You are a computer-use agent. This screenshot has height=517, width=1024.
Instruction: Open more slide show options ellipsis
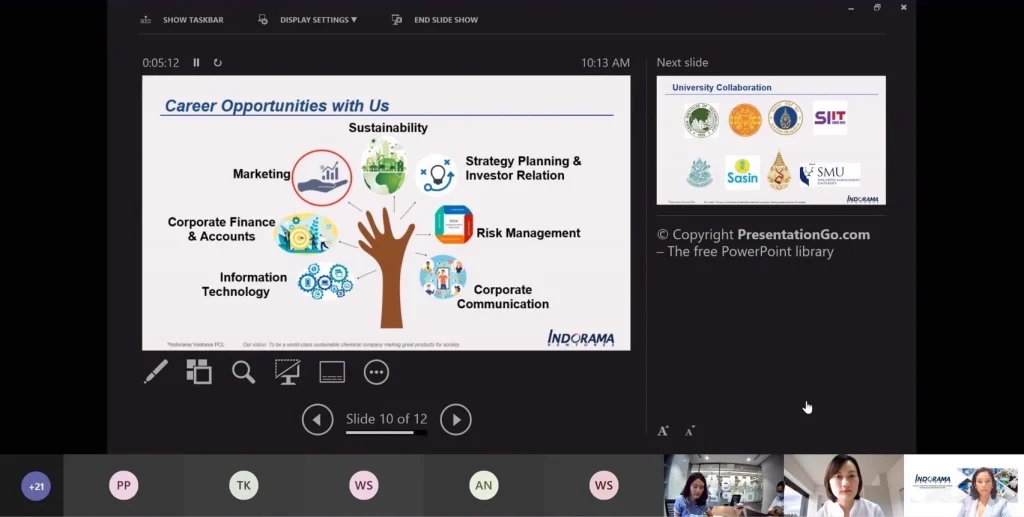[376, 372]
